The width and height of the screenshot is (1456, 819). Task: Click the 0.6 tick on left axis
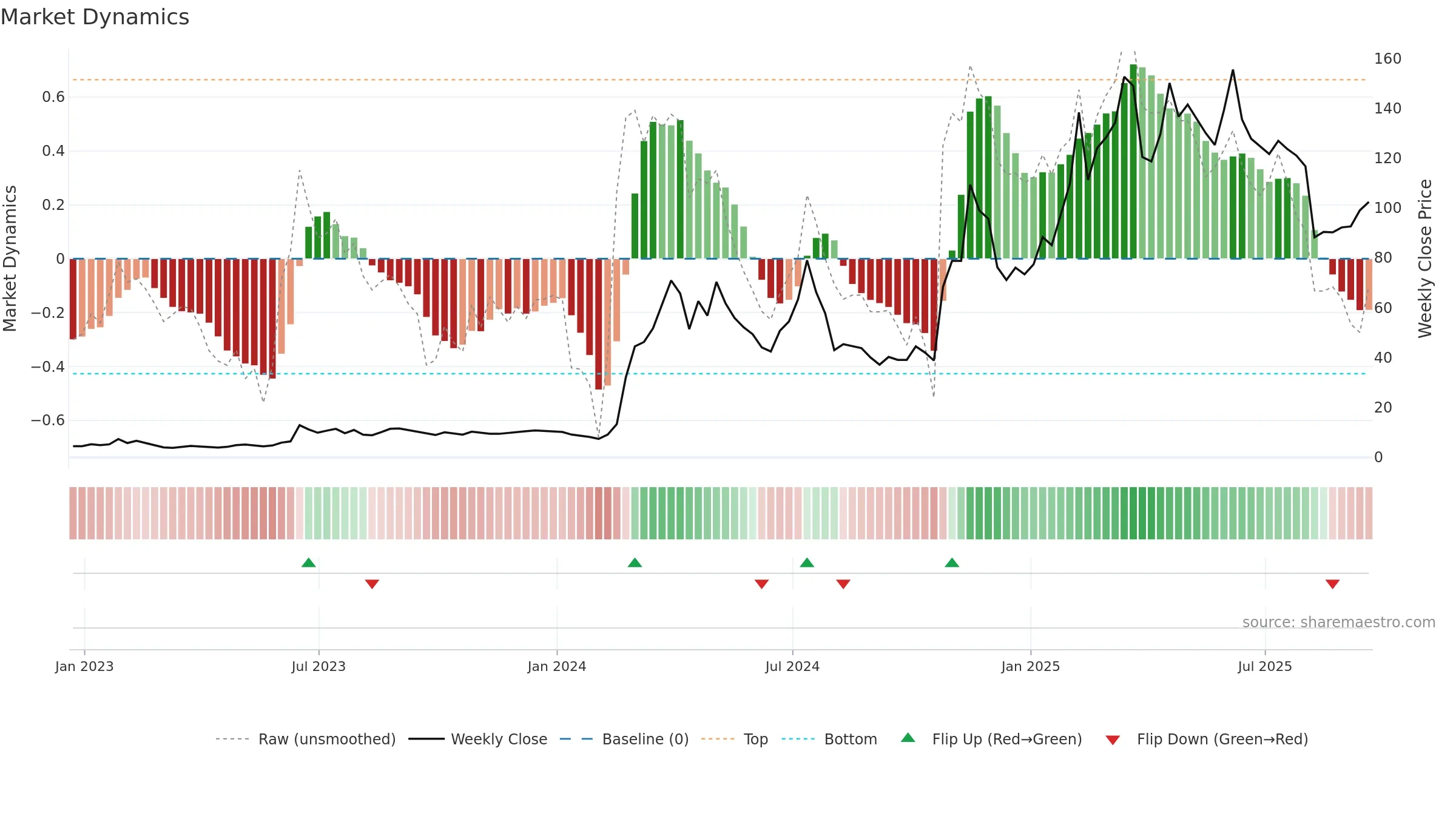(53, 97)
